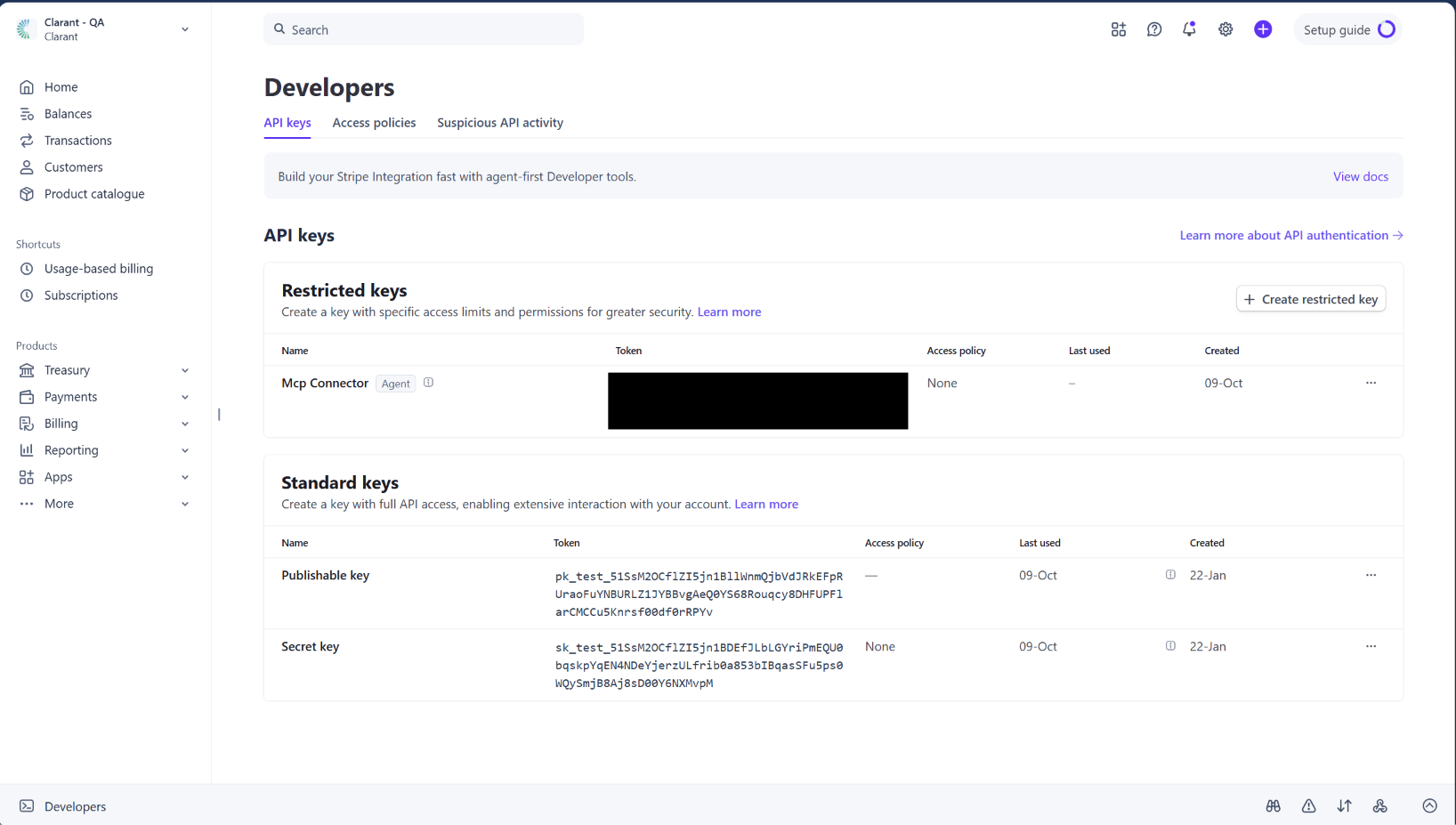
Task: Expand the Billing chevron
Action: point(185,424)
